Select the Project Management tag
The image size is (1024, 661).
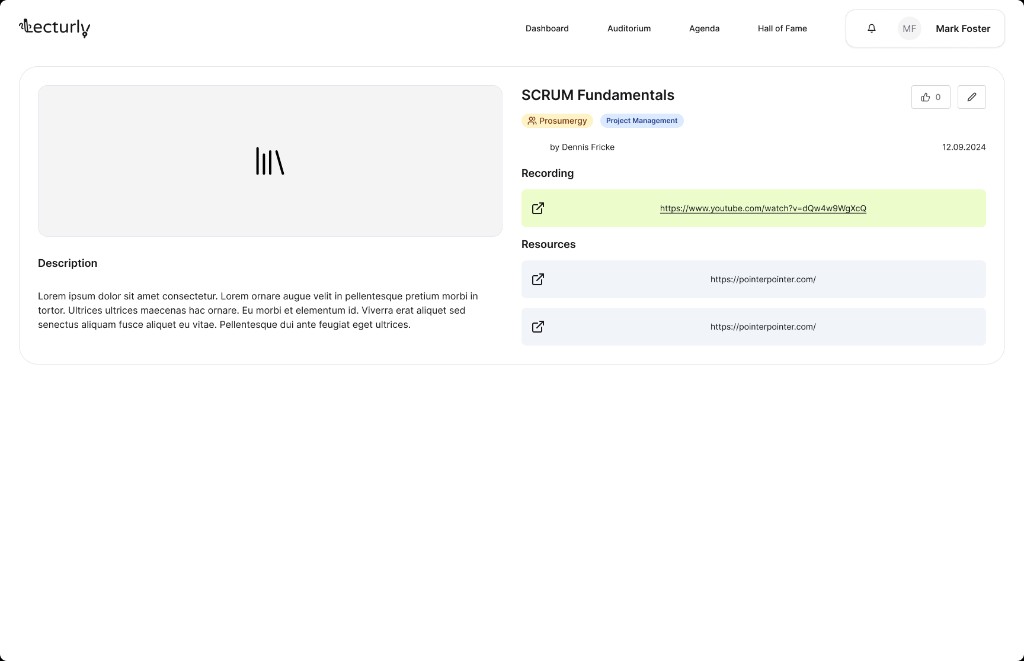[641, 121]
